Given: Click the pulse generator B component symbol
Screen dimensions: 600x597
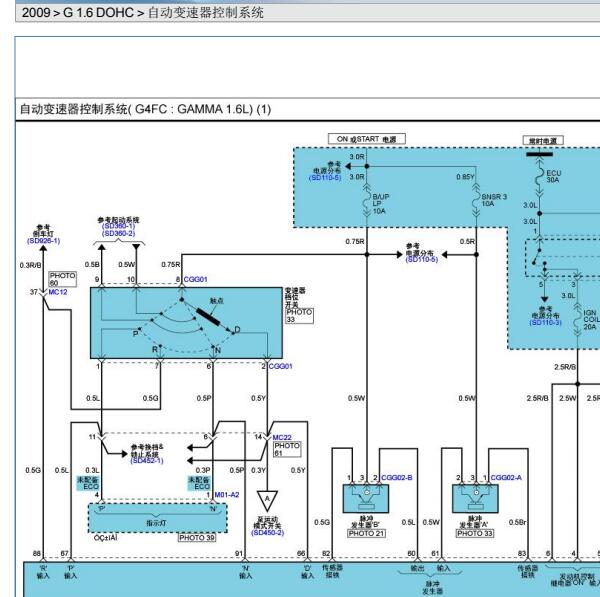Looking at the screenshot, I should tap(366, 498).
